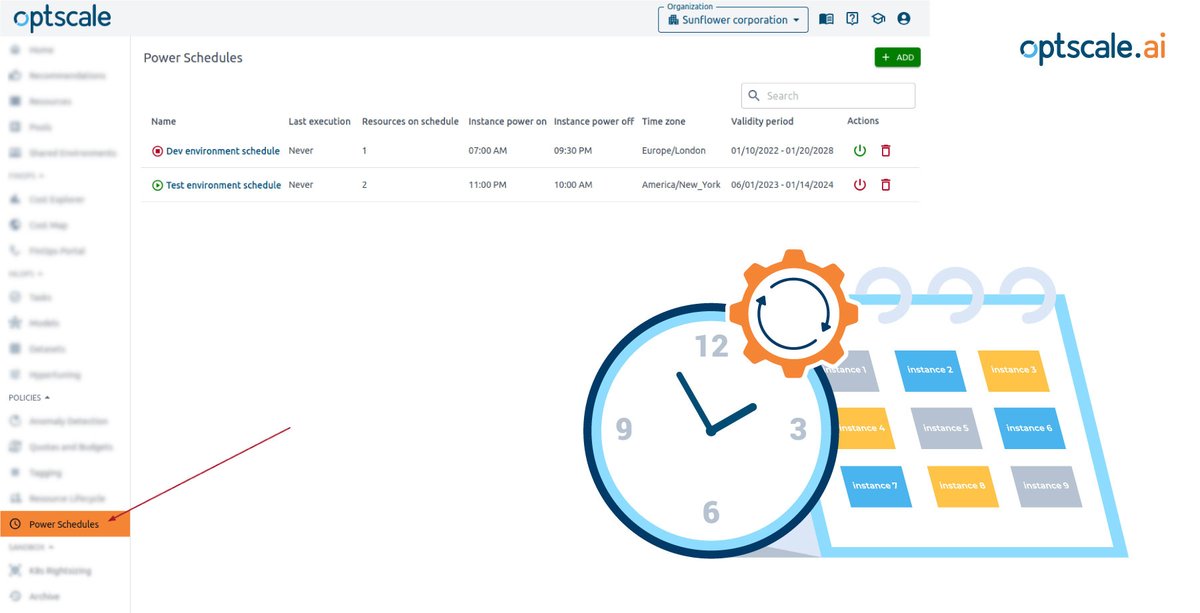The image size is (1200, 613).
Task: Open the Test environment schedule link
Action: point(223,185)
